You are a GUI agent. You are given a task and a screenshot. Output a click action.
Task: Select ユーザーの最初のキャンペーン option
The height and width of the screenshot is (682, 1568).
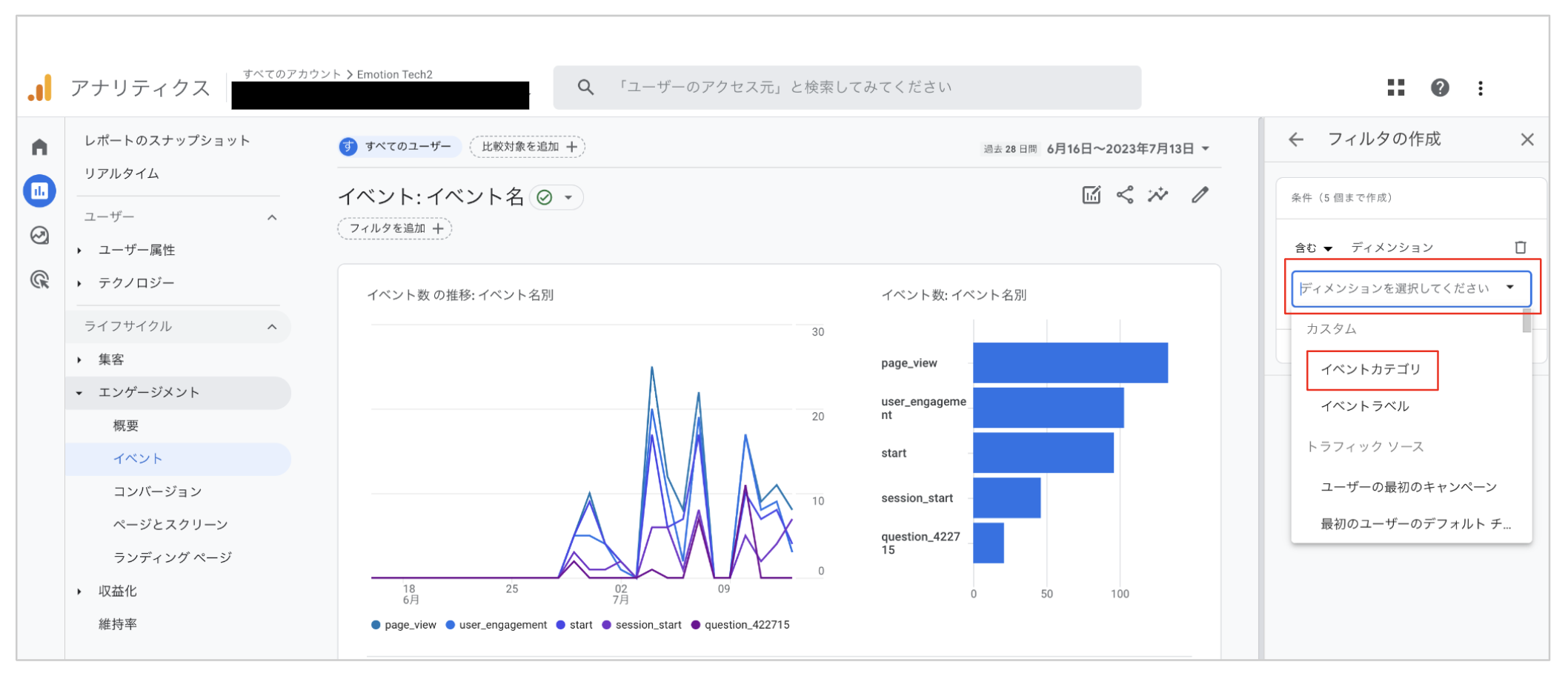click(x=1409, y=487)
